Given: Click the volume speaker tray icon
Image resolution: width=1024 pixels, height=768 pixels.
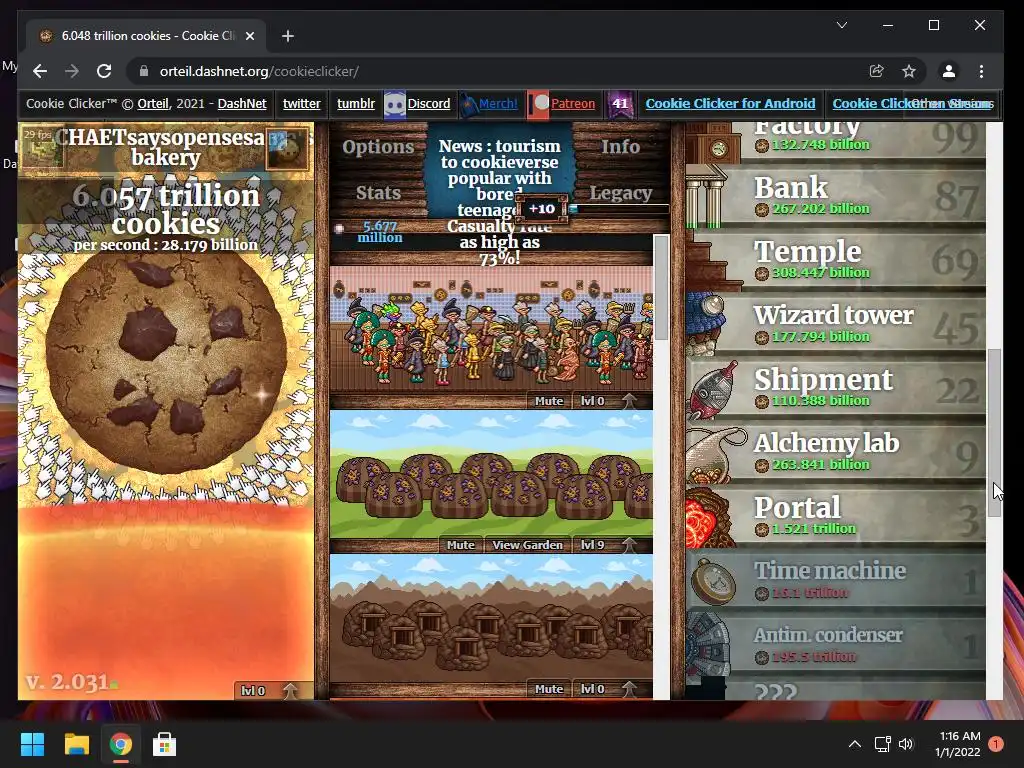Looking at the screenshot, I should (x=906, y=744).
